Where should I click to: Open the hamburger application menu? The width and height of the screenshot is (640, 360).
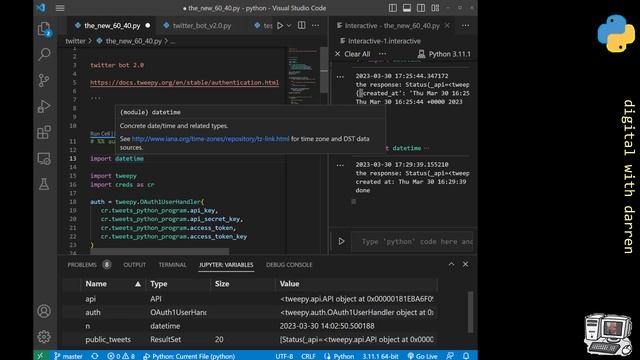pyautogui.click(x=60, y=8)
